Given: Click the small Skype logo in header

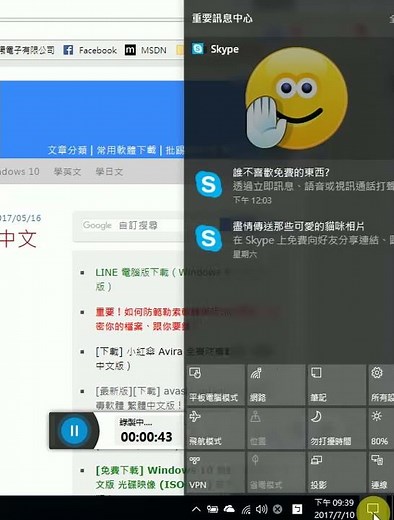Looking at the screenshot, I should point(198,49).
